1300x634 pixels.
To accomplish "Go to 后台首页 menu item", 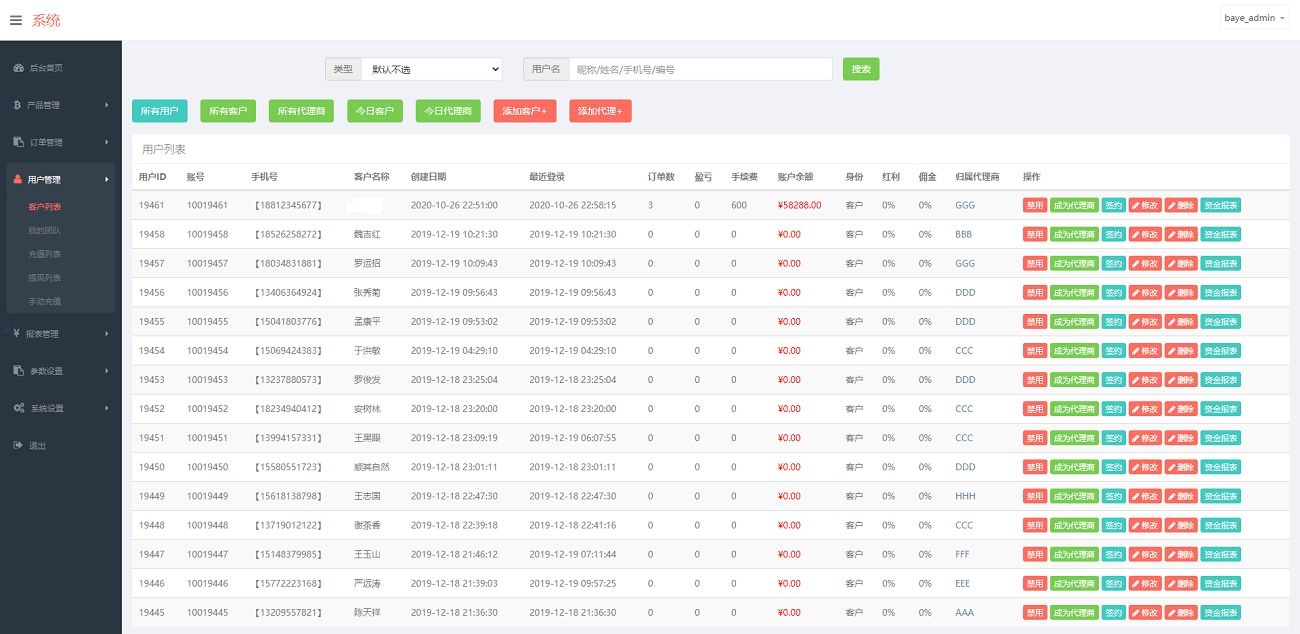I will pyautogui.click(x=47, y=68).
